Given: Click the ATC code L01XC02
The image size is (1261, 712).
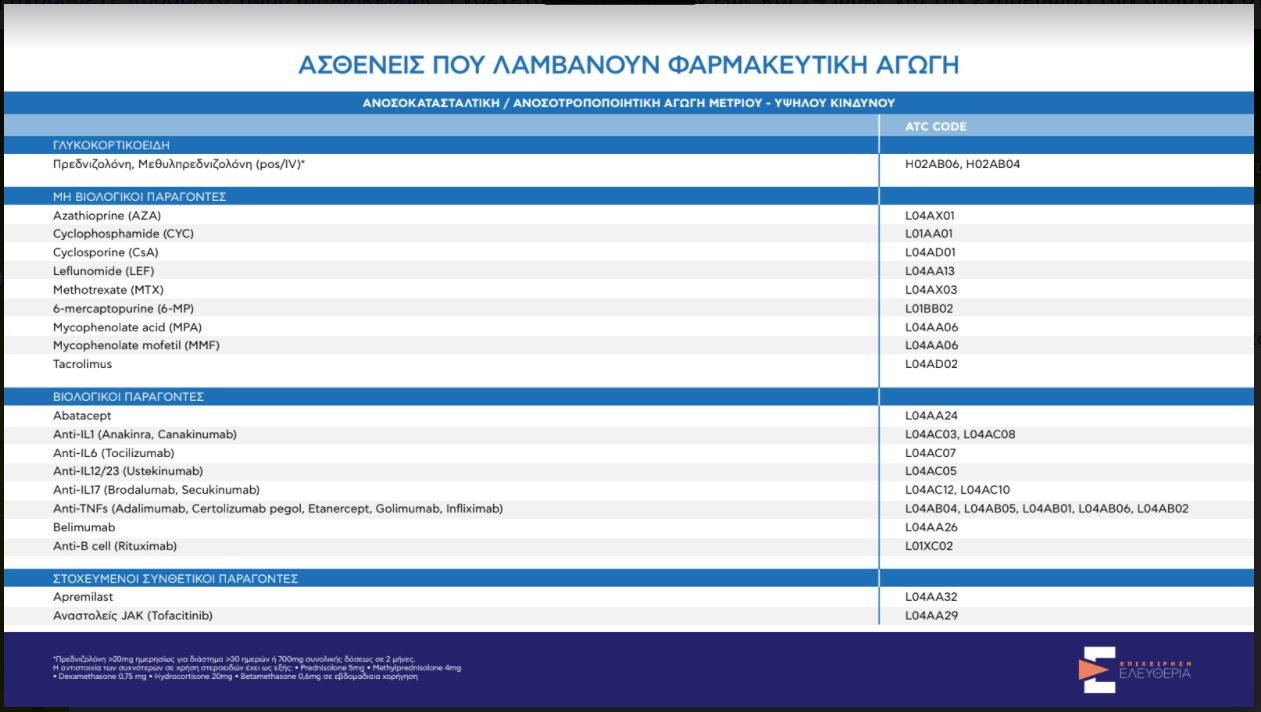Looking at the screenshot, I should (x=930, y=546).
